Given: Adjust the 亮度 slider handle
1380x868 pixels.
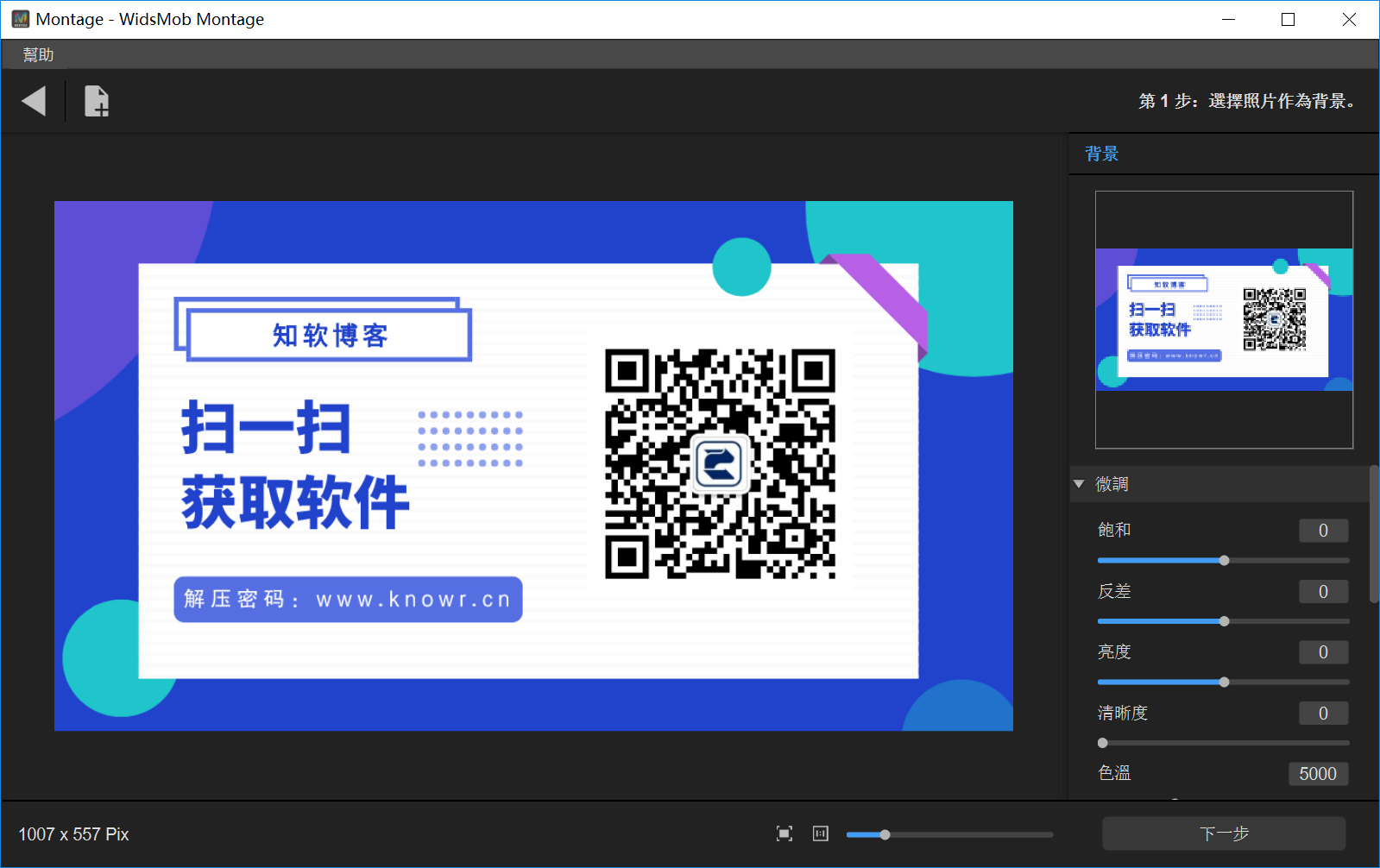Looking at the screenshot, I should 1224,682.
